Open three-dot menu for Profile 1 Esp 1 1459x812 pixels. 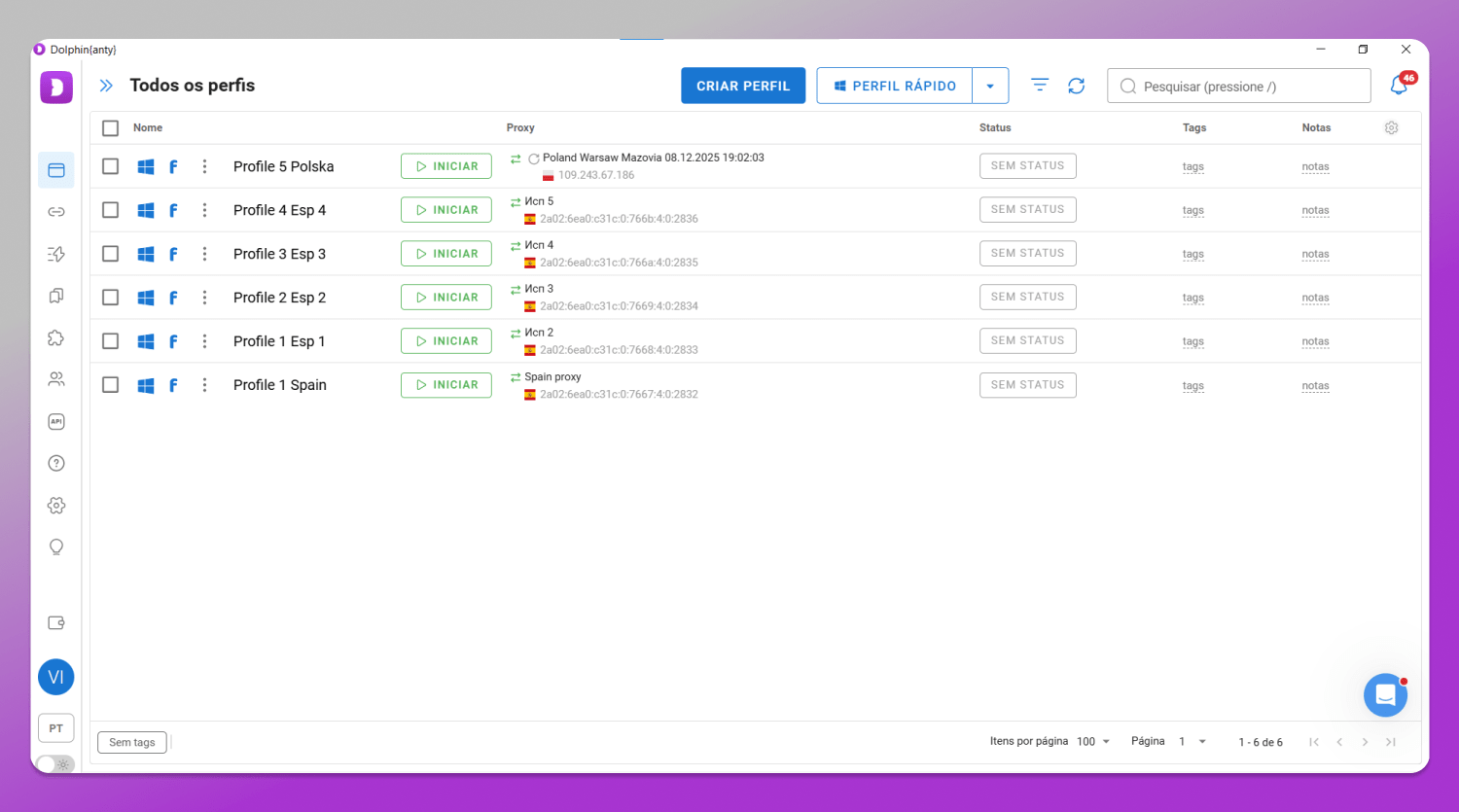[204, 341]
